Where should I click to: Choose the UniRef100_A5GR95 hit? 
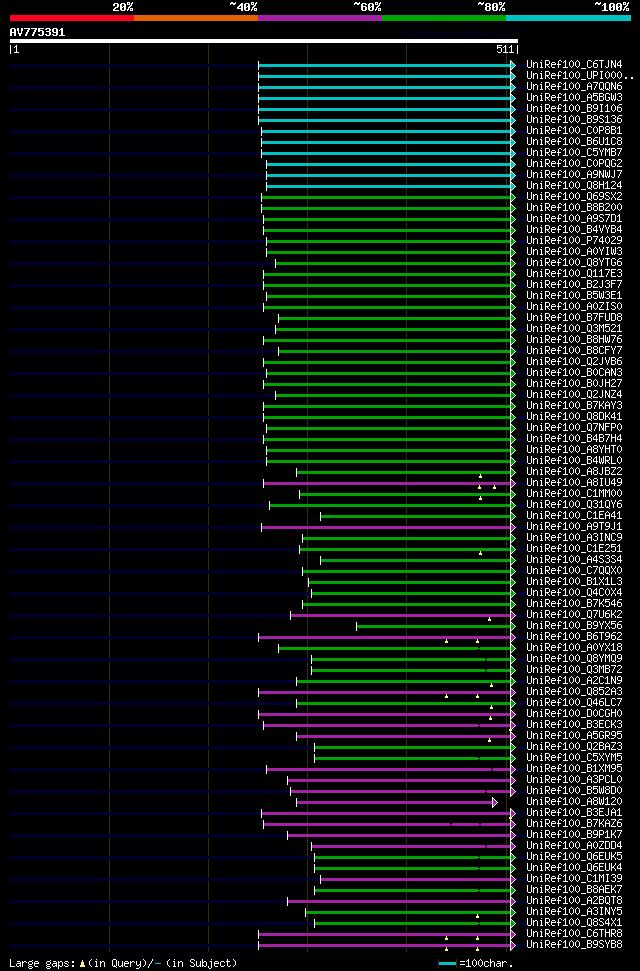click(574, 737)
